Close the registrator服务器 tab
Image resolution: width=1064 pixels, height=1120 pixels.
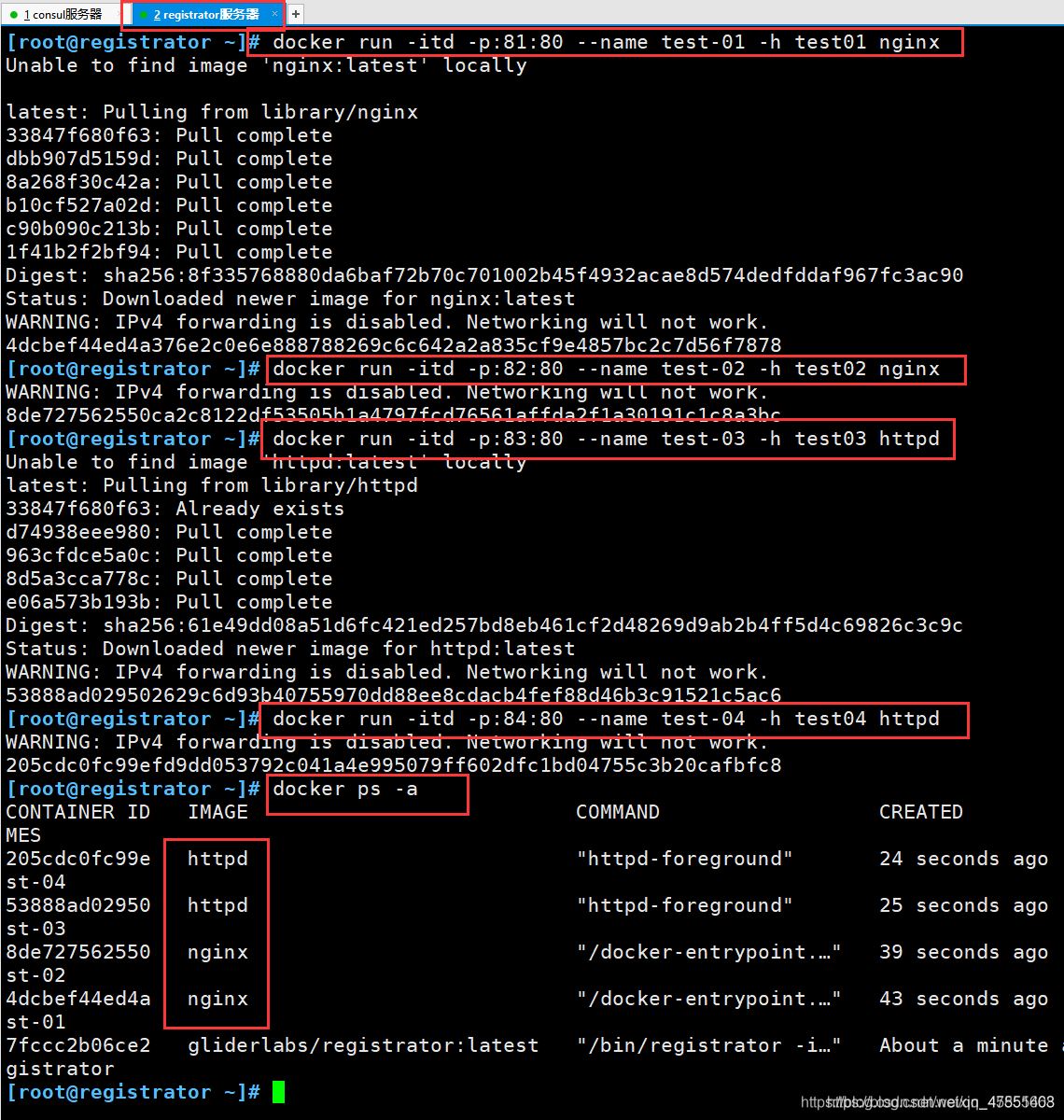[x=276, y=13]
